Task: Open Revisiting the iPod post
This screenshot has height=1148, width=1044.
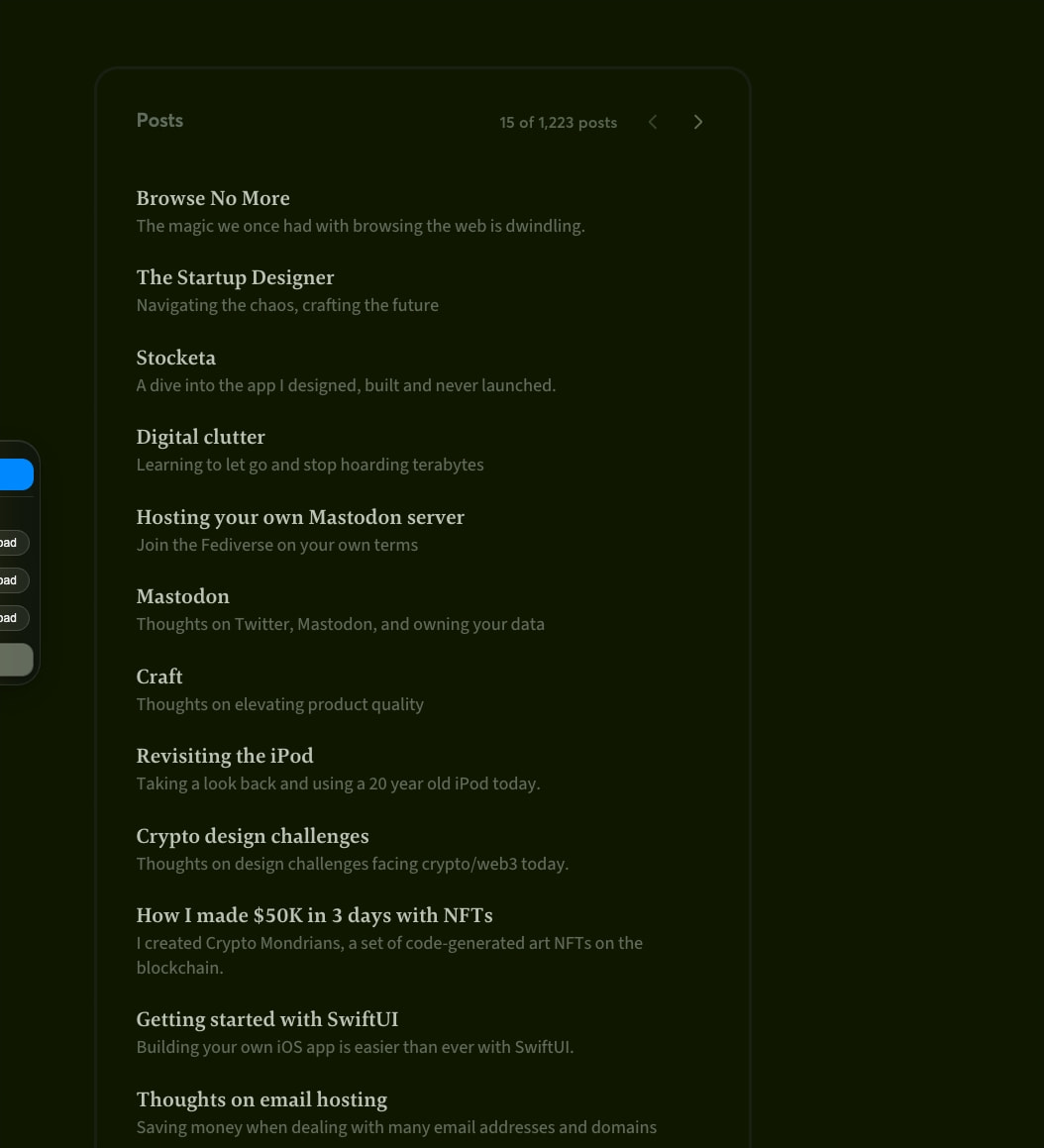Action: tap(225, 756)
